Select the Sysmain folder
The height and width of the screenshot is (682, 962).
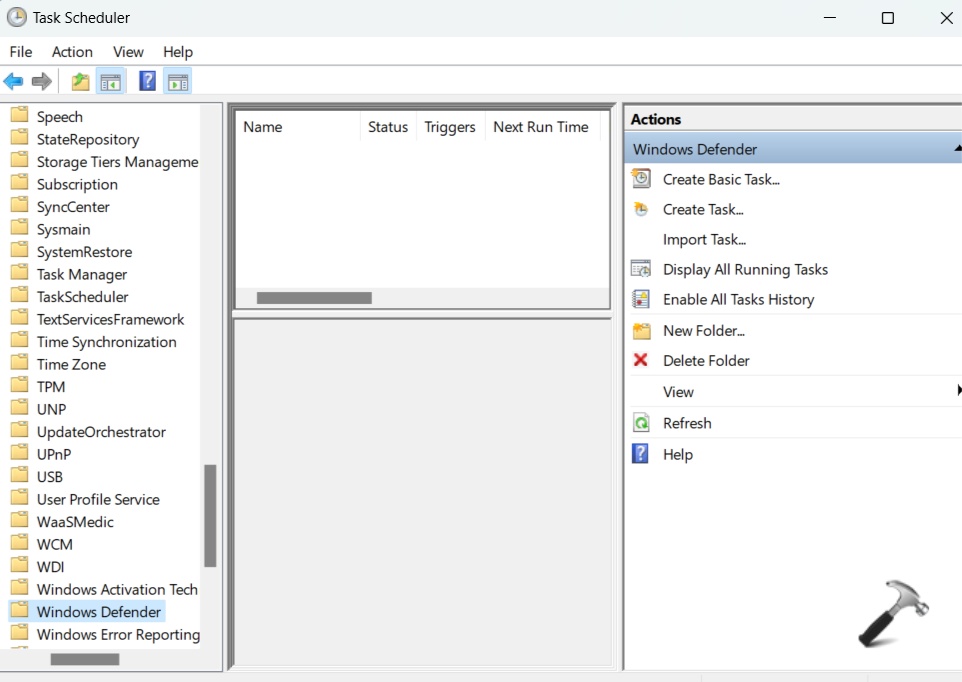point(63,229)
